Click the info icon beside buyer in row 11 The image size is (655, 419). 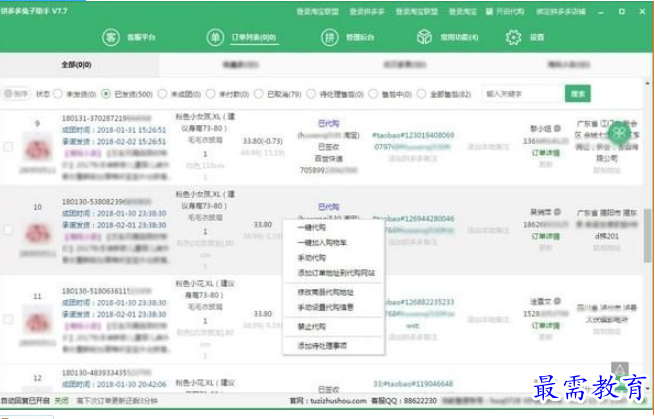pyautogui.click(x=557, y=301)
